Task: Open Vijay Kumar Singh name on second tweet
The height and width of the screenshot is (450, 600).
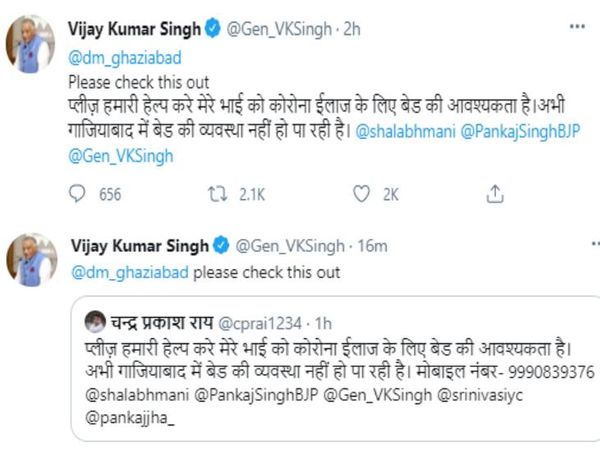Action: tap(139, 246)
